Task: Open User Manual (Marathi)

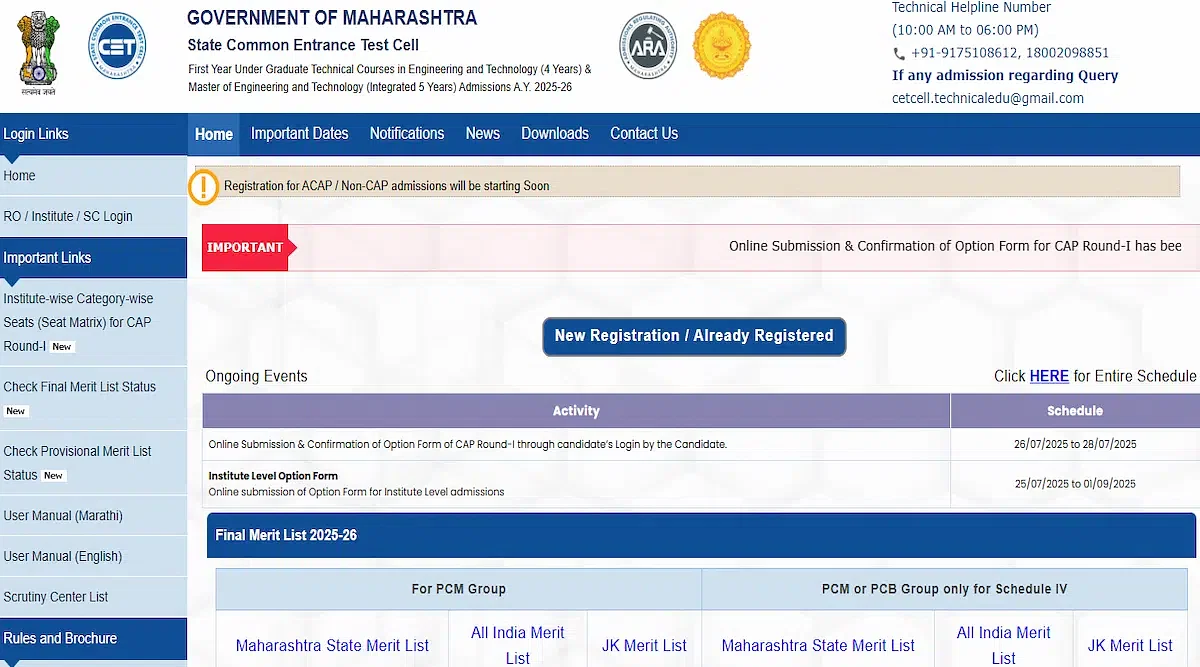Action: 93,516
